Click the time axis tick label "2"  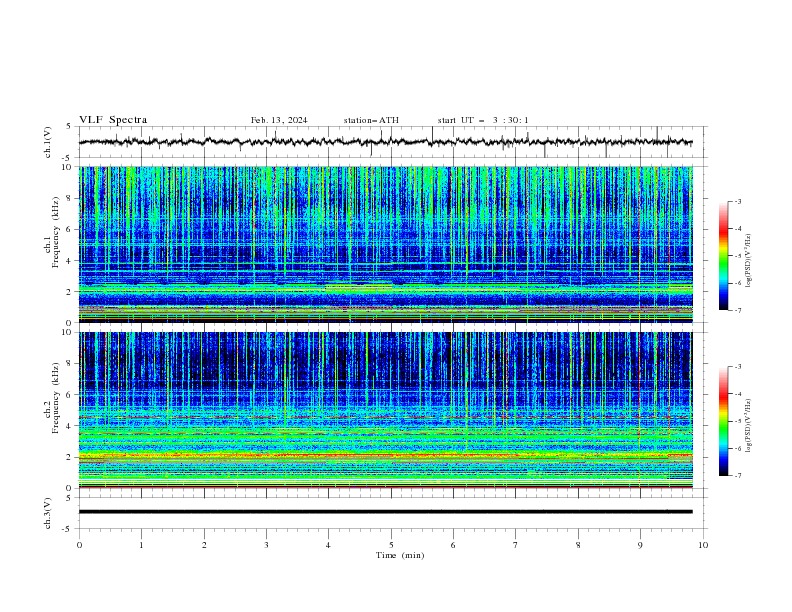[204, 545]
